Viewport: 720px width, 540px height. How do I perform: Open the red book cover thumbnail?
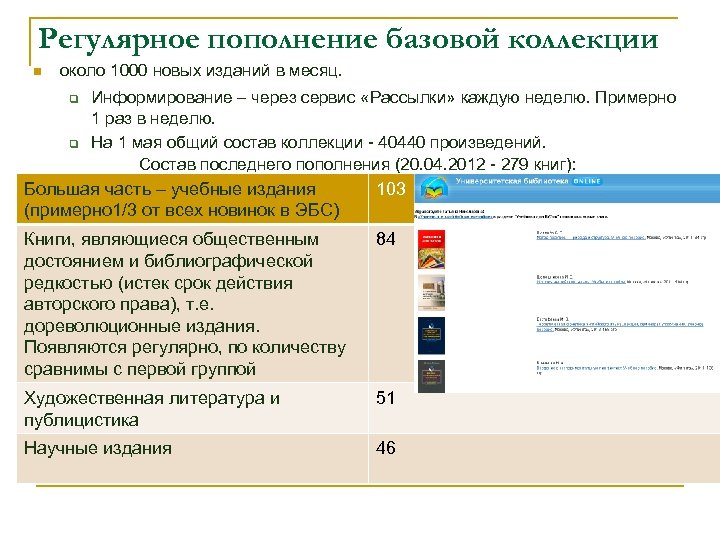tap(431, 249)
